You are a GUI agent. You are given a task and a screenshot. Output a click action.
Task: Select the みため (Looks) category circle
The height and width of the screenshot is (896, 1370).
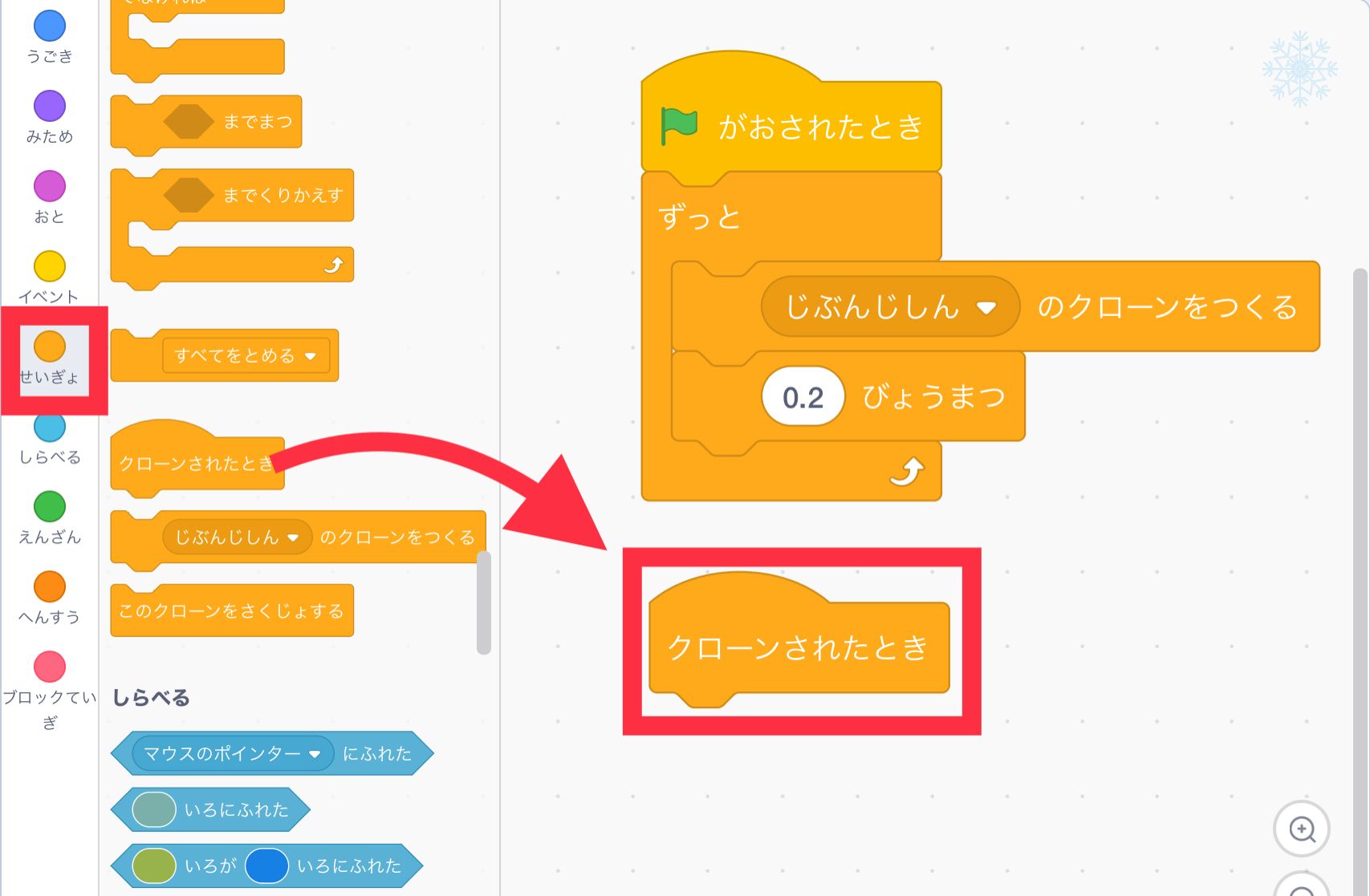click(50, 106)
